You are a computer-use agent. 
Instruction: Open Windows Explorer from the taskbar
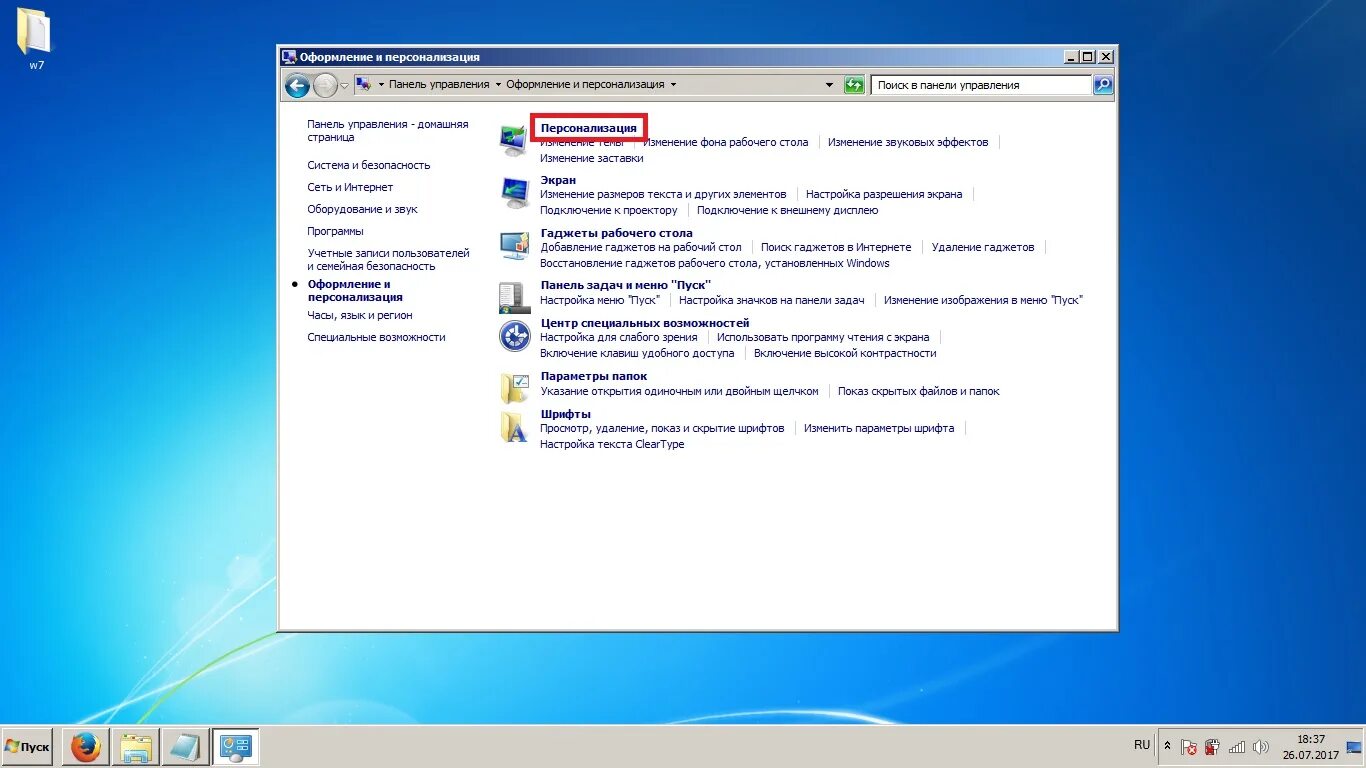[136, 747]
